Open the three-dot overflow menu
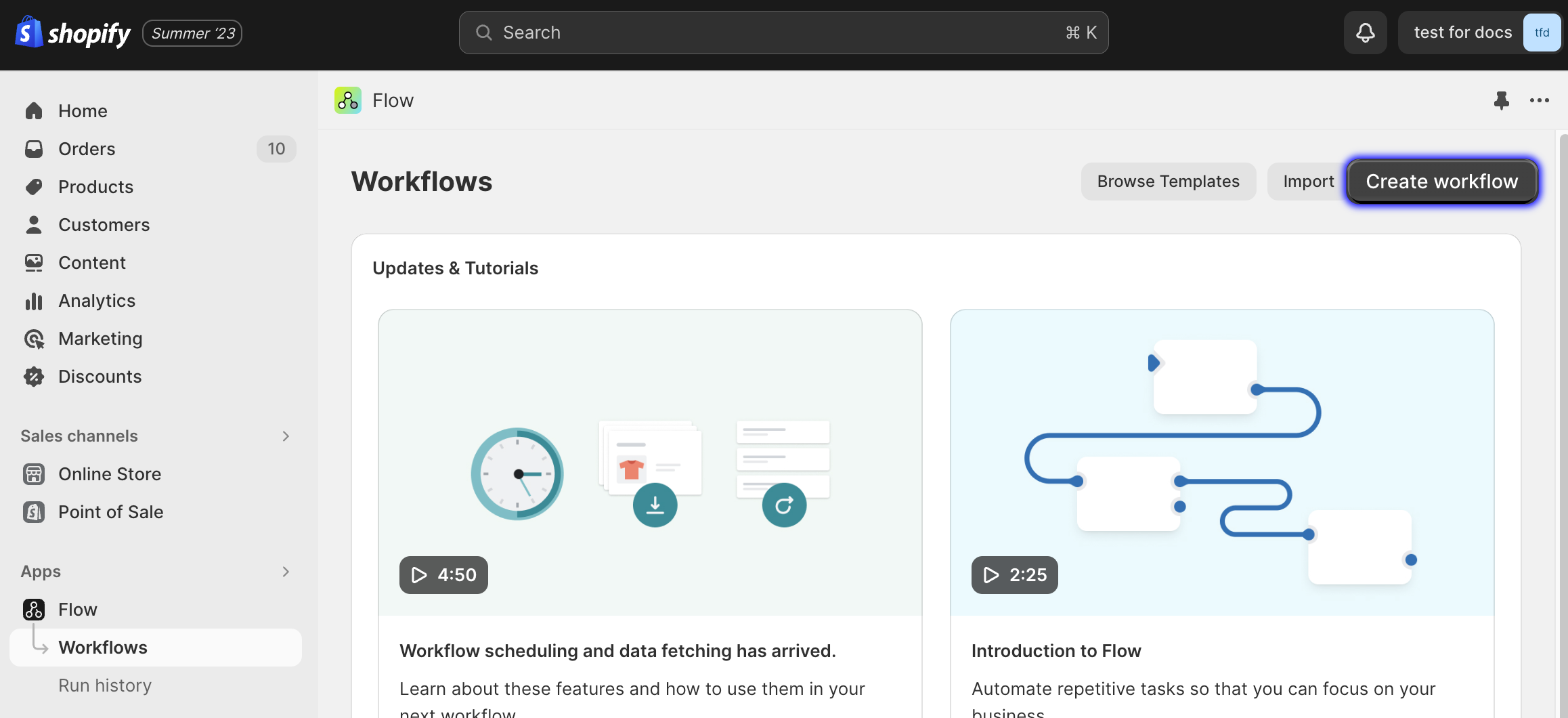The image size is (1568, 718). [1540, 100]
